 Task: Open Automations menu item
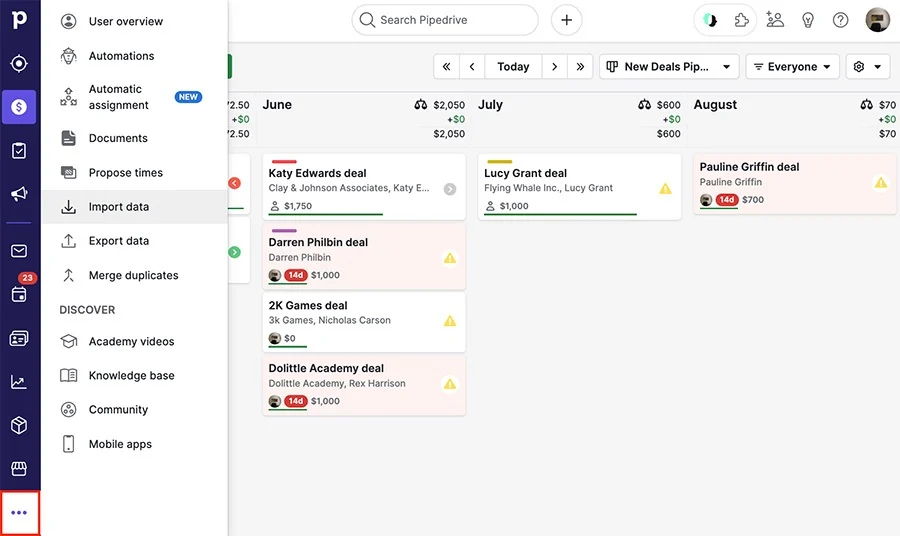[x=135, y=56]
